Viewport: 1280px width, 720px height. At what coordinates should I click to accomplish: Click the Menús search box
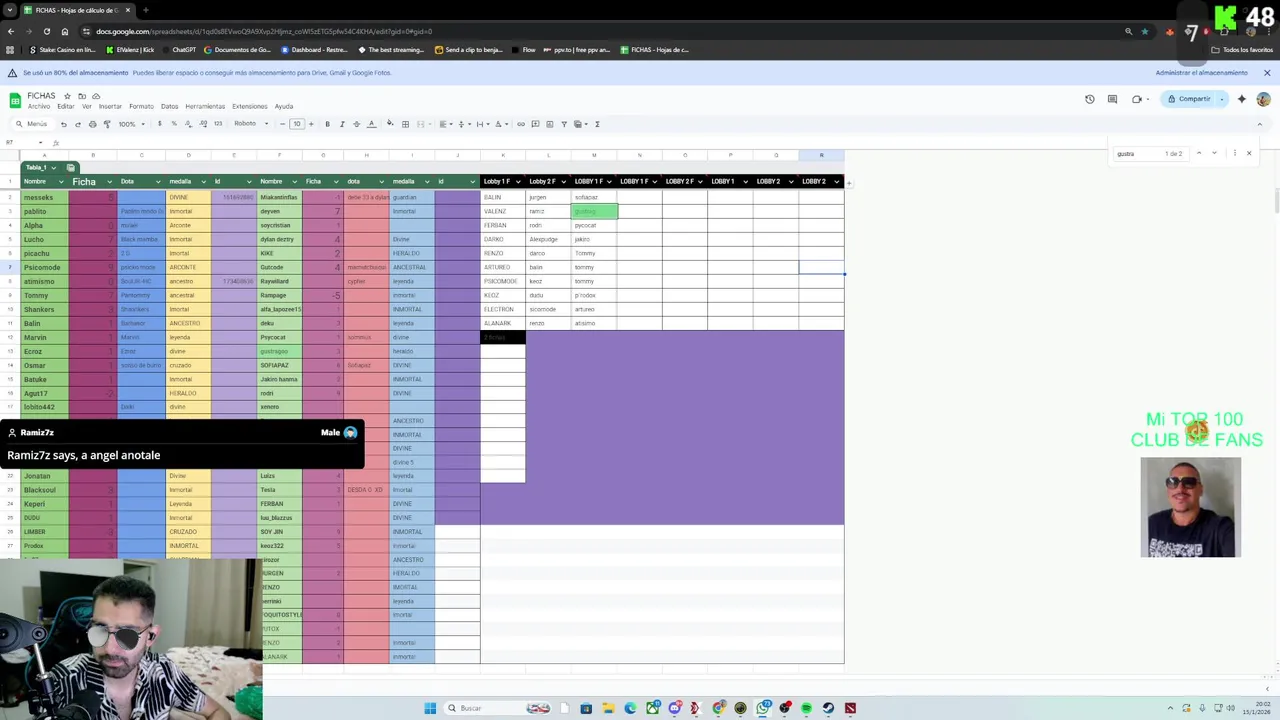click(32, 124)
